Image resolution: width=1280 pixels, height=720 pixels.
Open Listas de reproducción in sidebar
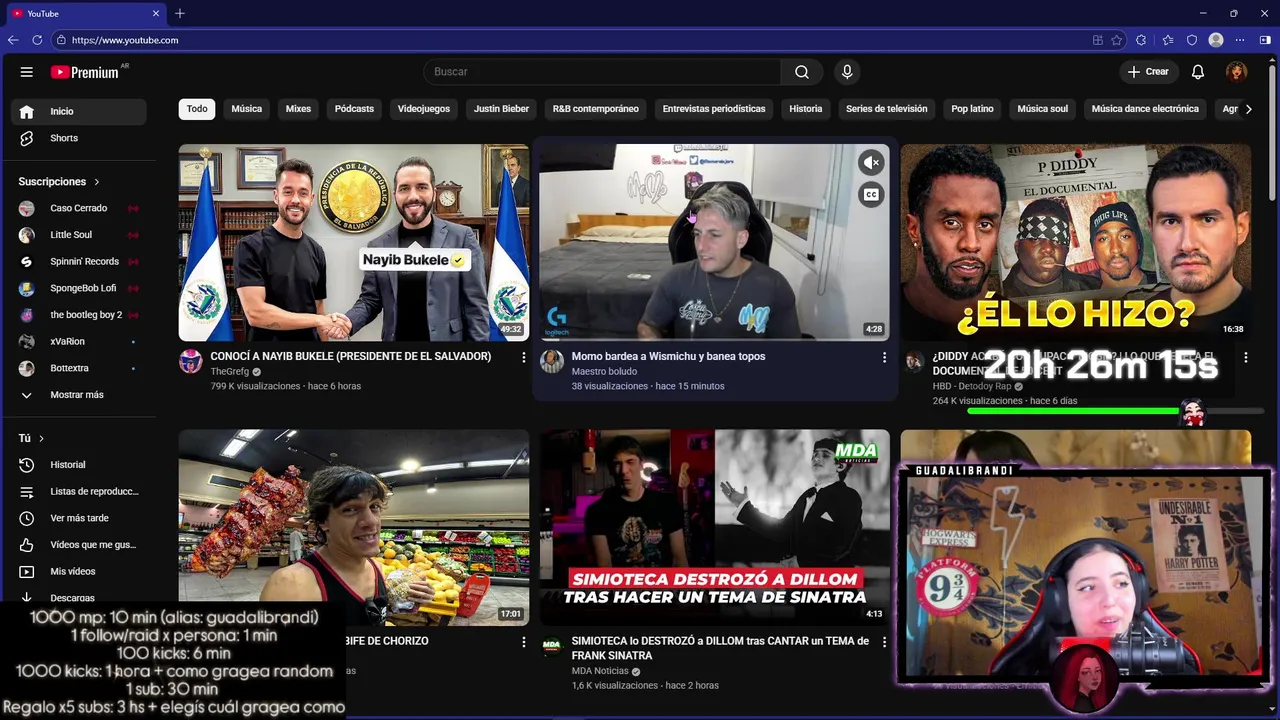79,492
